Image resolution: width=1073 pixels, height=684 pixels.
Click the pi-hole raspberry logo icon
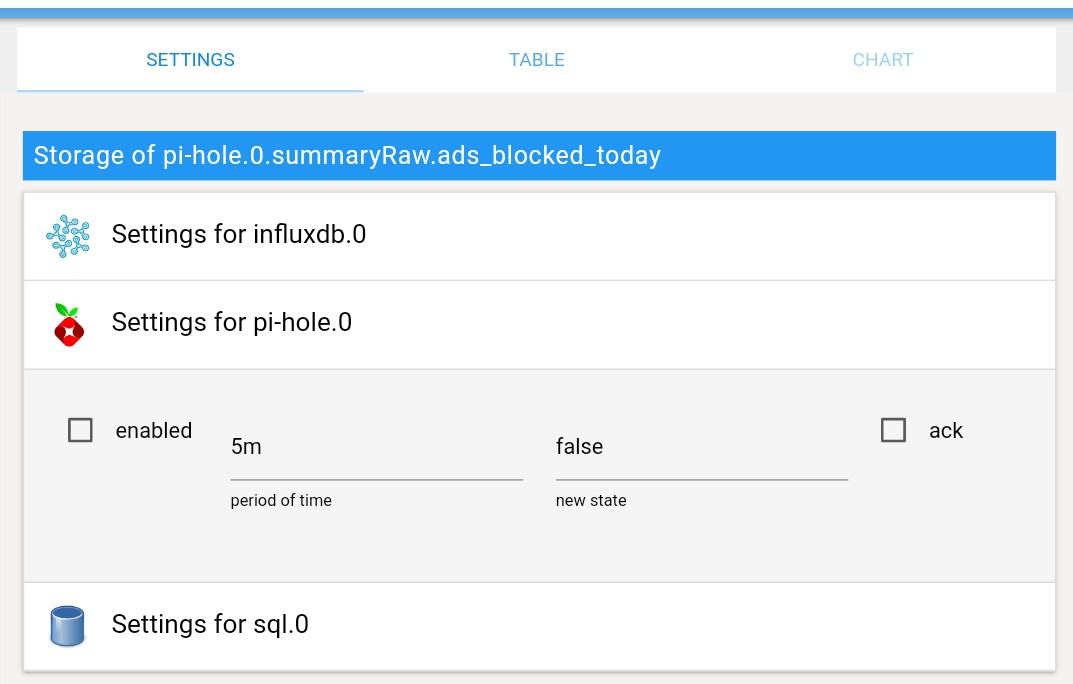pos(68,325)
